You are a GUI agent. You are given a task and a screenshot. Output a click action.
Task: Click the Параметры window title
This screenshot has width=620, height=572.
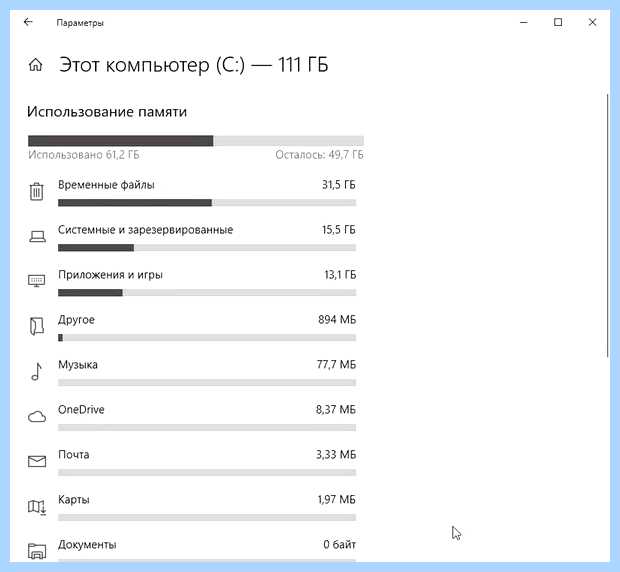pyautogui.click(x=80, y=23)
